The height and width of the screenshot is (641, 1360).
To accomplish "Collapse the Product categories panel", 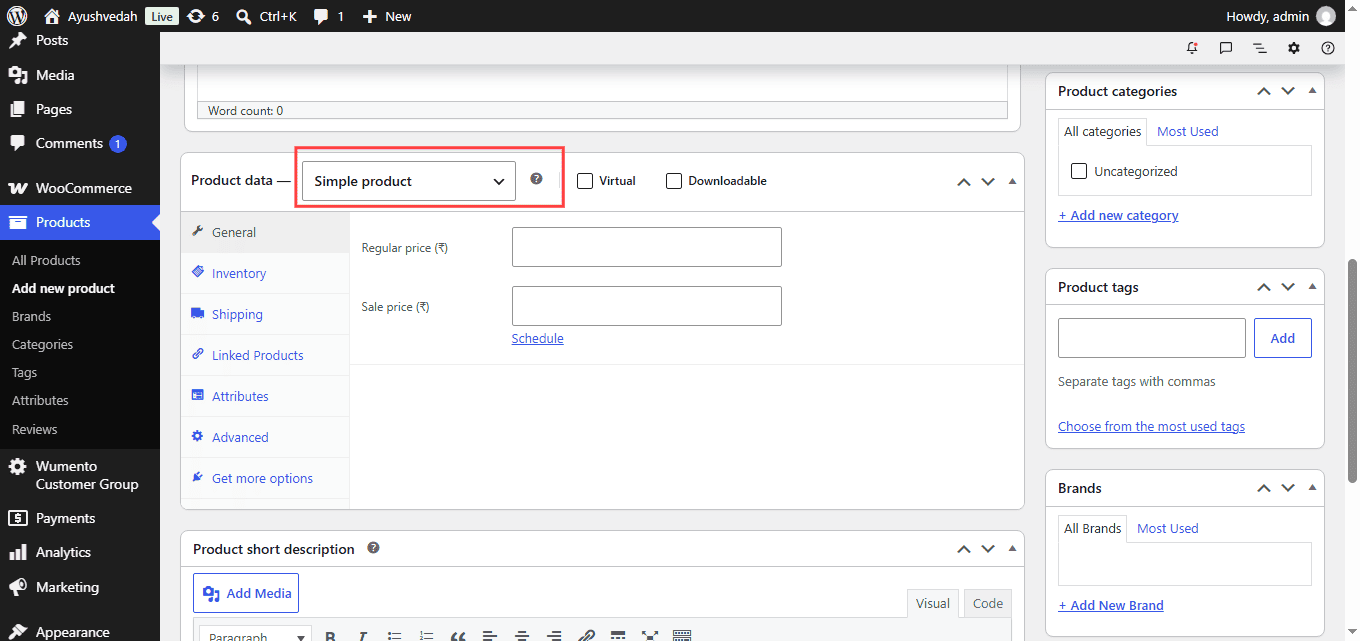I will point(1312,91).
